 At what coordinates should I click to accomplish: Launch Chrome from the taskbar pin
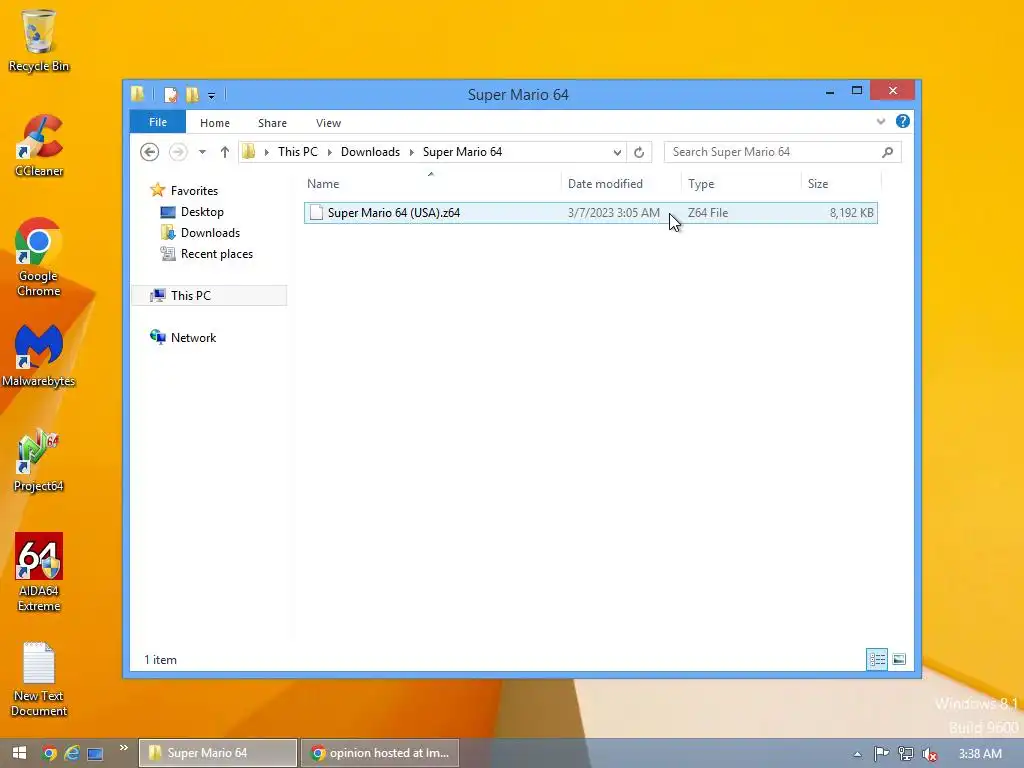point(49,753)
